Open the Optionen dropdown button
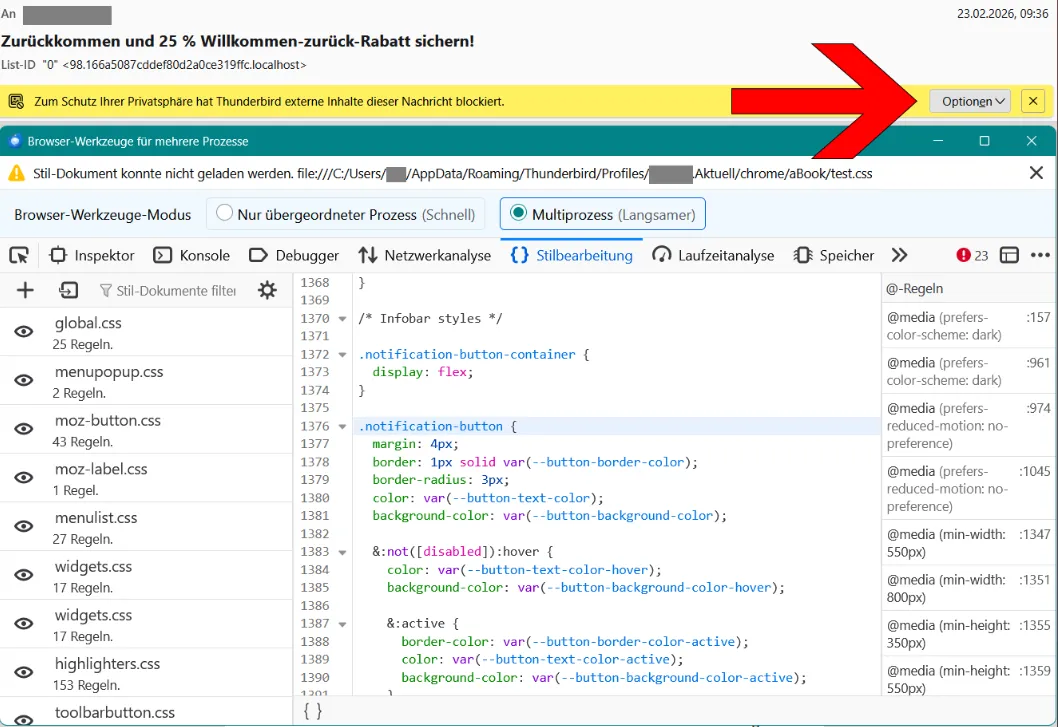The width and height of the screenshot is (1058, 727). pos(970,101)
